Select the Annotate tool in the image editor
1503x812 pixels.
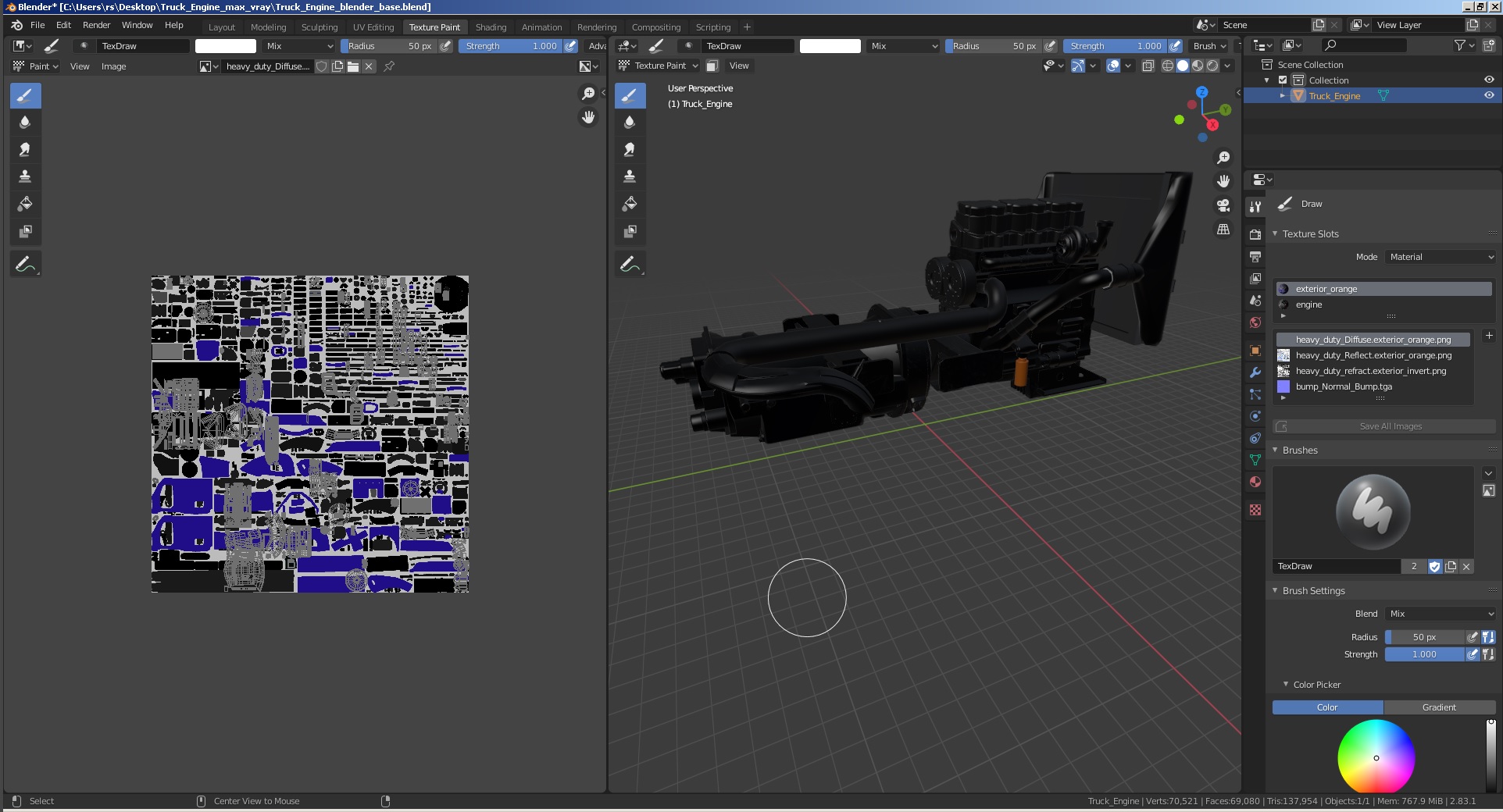pos(25,265)
